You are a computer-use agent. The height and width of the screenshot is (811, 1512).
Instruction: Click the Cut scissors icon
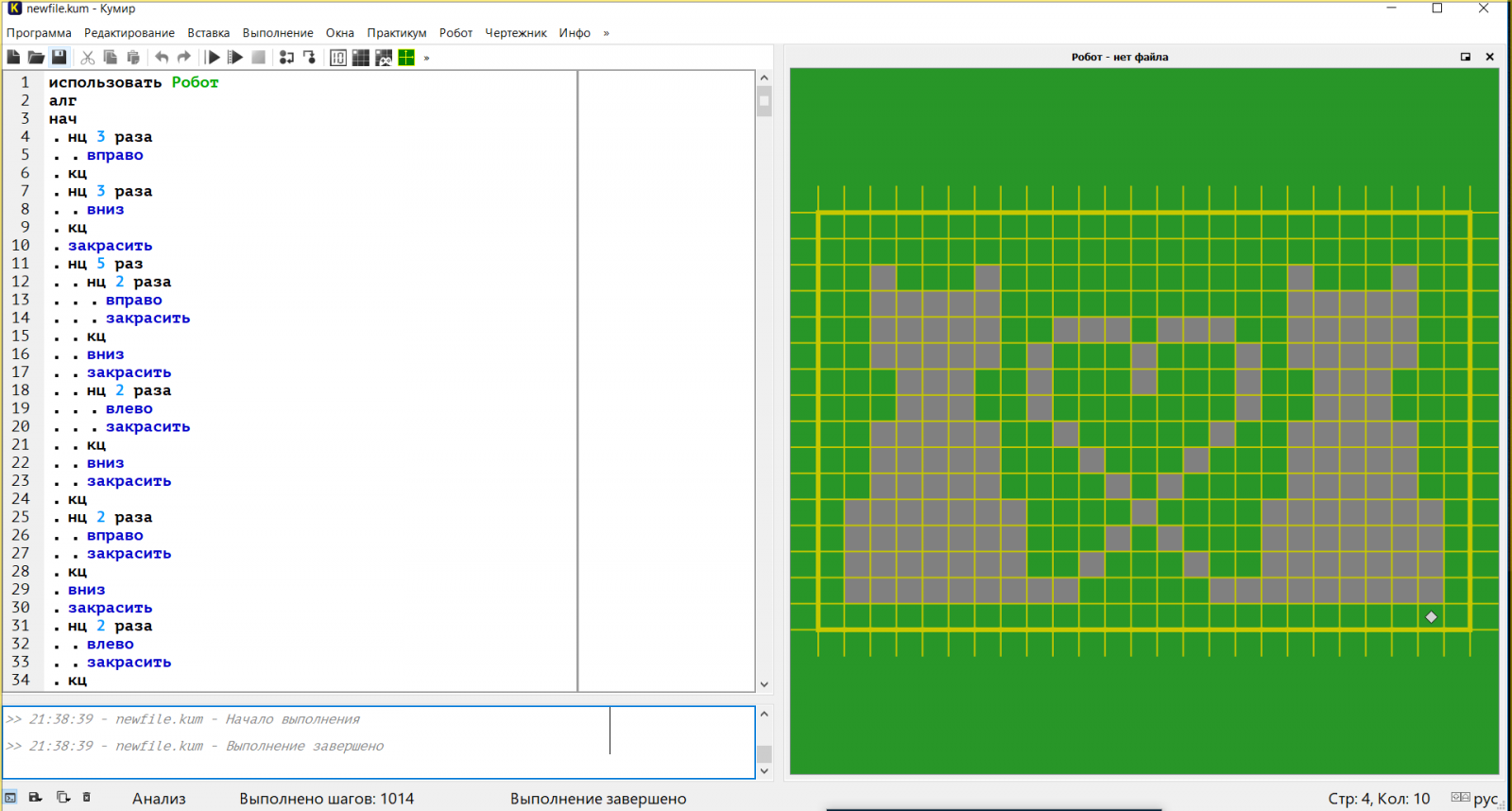(x=87, y=58)
